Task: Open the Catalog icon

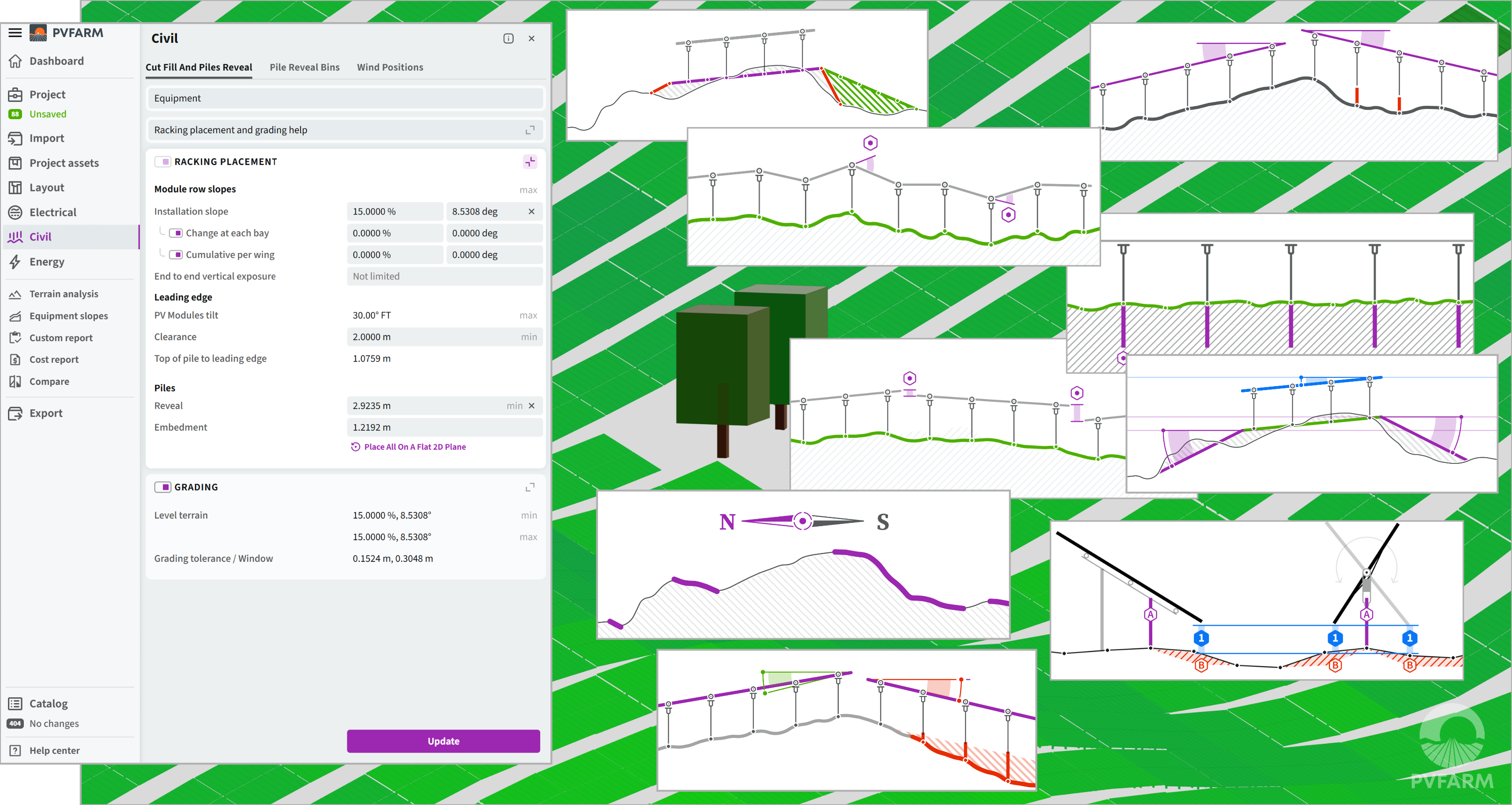Action: (x=15, y=704)
